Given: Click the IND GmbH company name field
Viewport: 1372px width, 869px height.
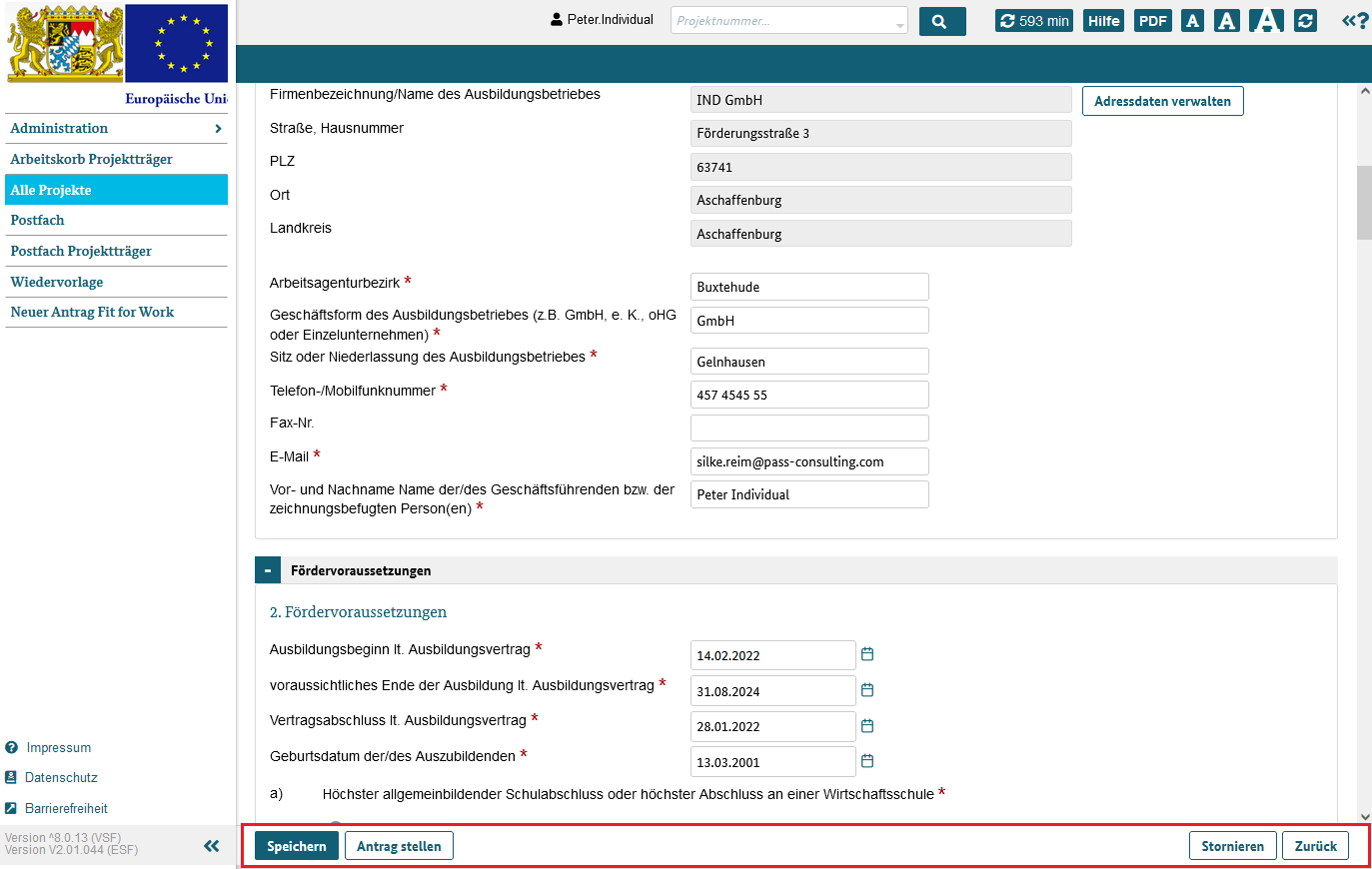Looking at the screenshot, I should click(880, 100).
